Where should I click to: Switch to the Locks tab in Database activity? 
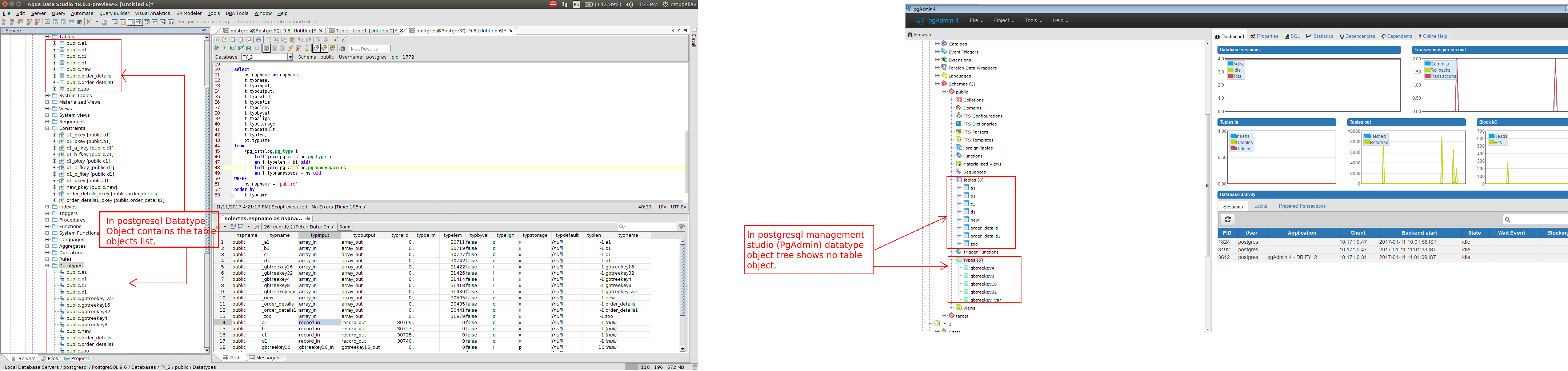coord(1261,207)
